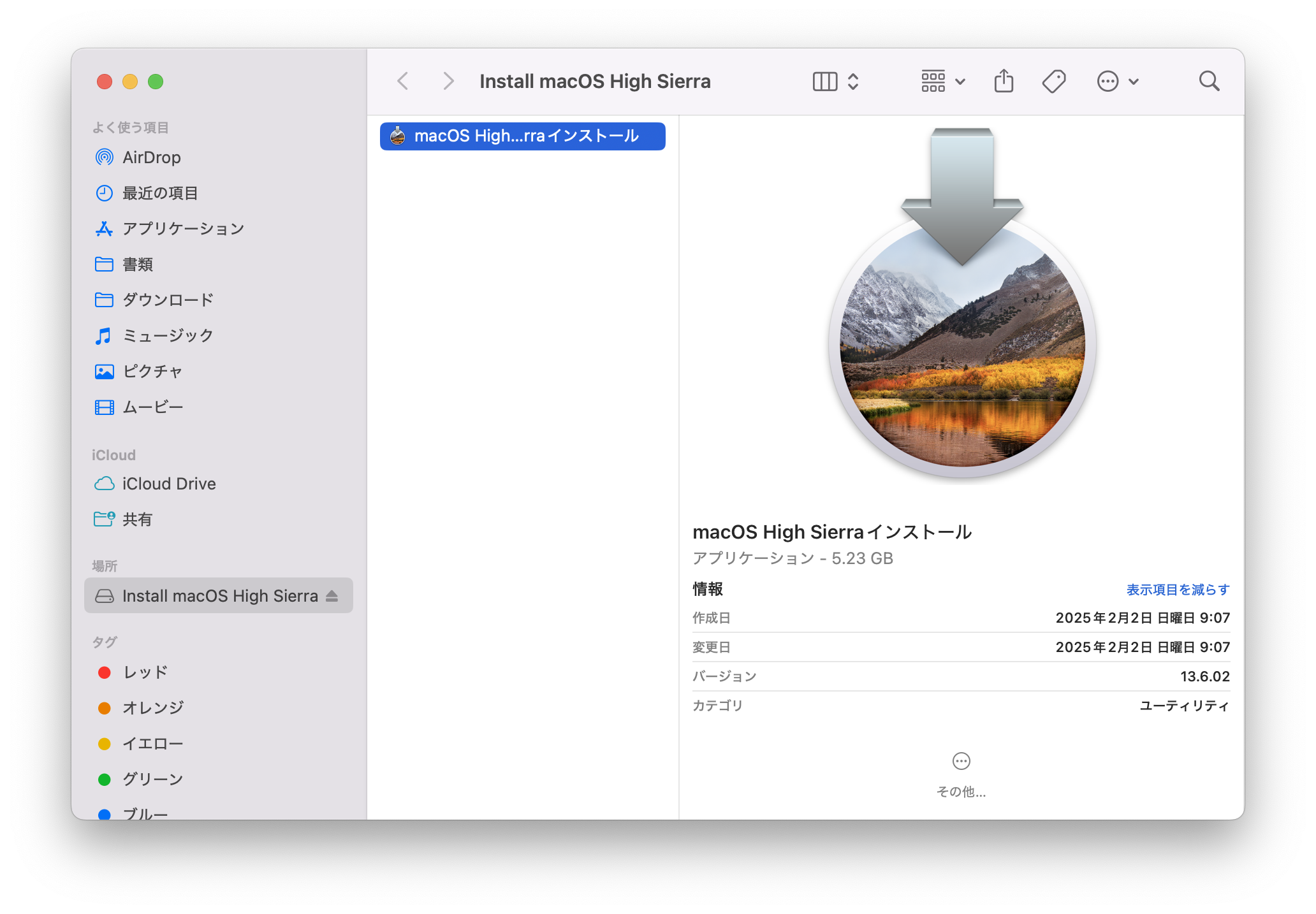Image resolution: width=1316 pixels, height=914 pixels.
Task: Click the その他... more actions button
Action: click(961, 774)
